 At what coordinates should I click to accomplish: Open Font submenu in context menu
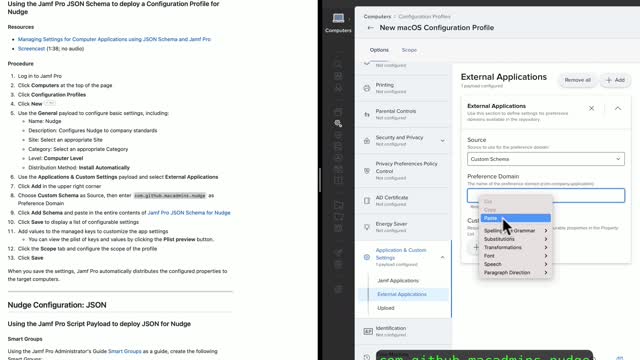(516, 256)
